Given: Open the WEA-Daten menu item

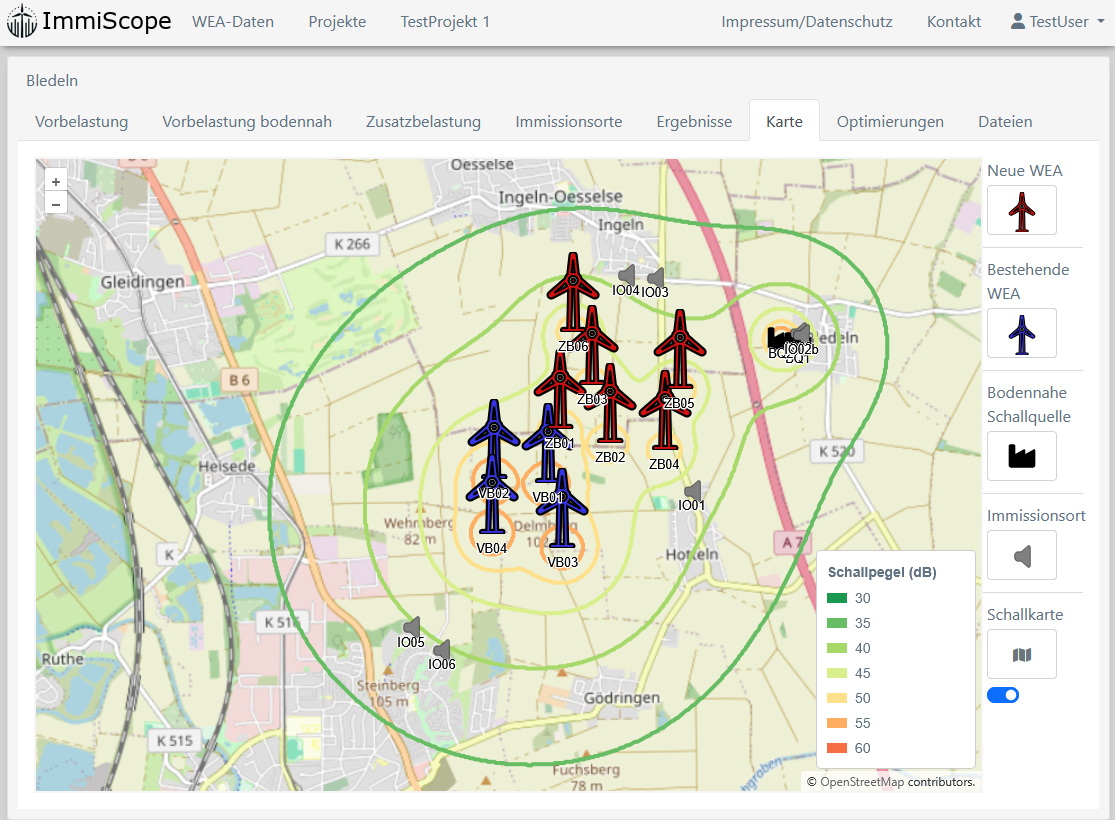Looking at the screenshot, I should (x=233, y=22).
